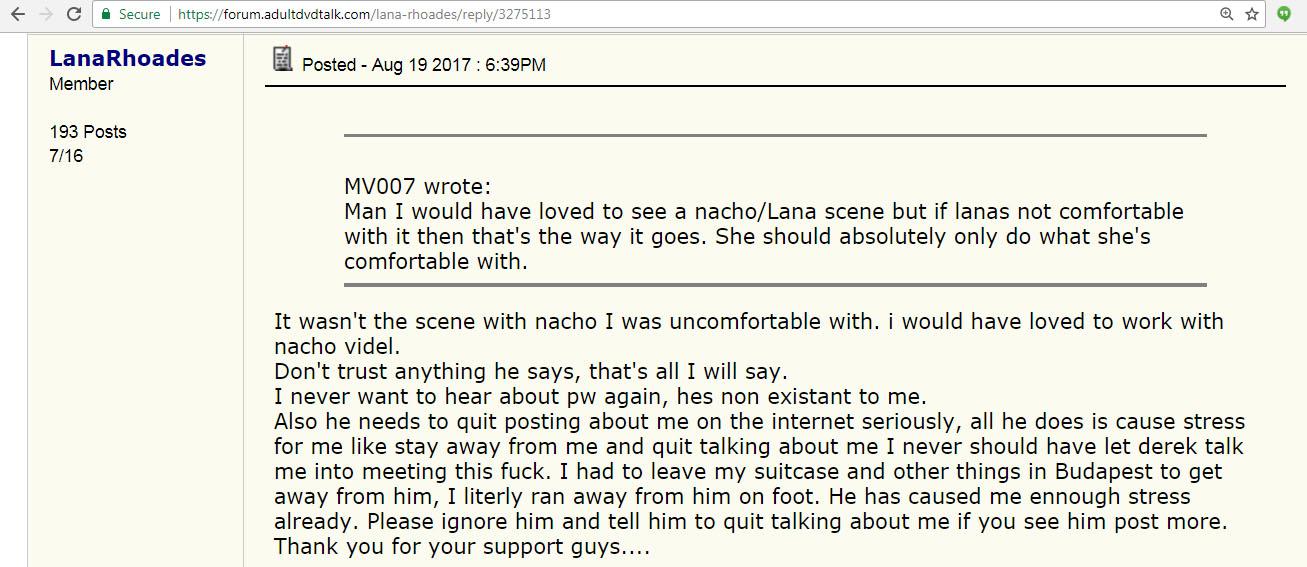Click the 'Member' rank label
1307x567 pixels.
(81, 84)
